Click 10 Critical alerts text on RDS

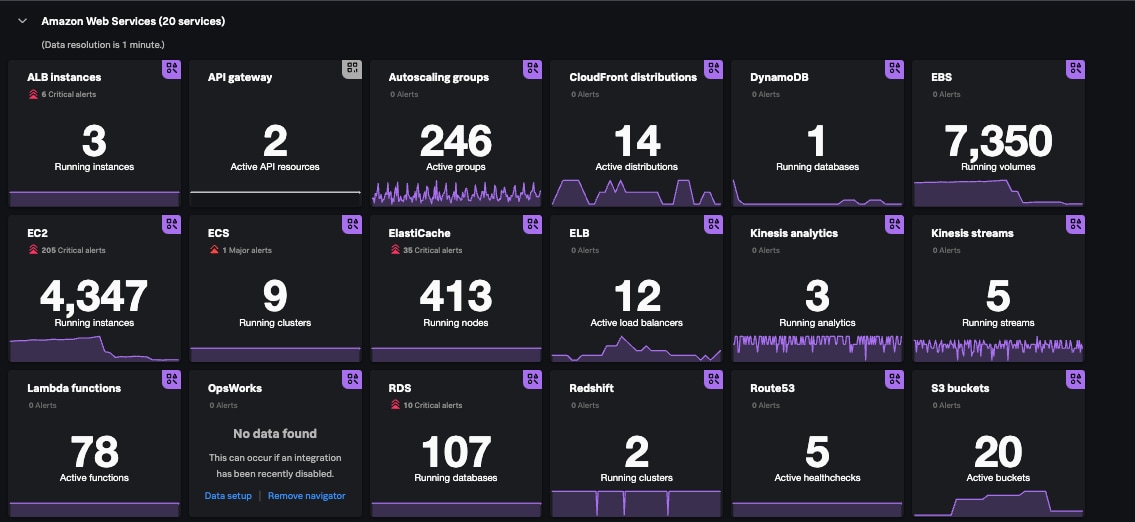pyautogui.click(x=432, y=405)
